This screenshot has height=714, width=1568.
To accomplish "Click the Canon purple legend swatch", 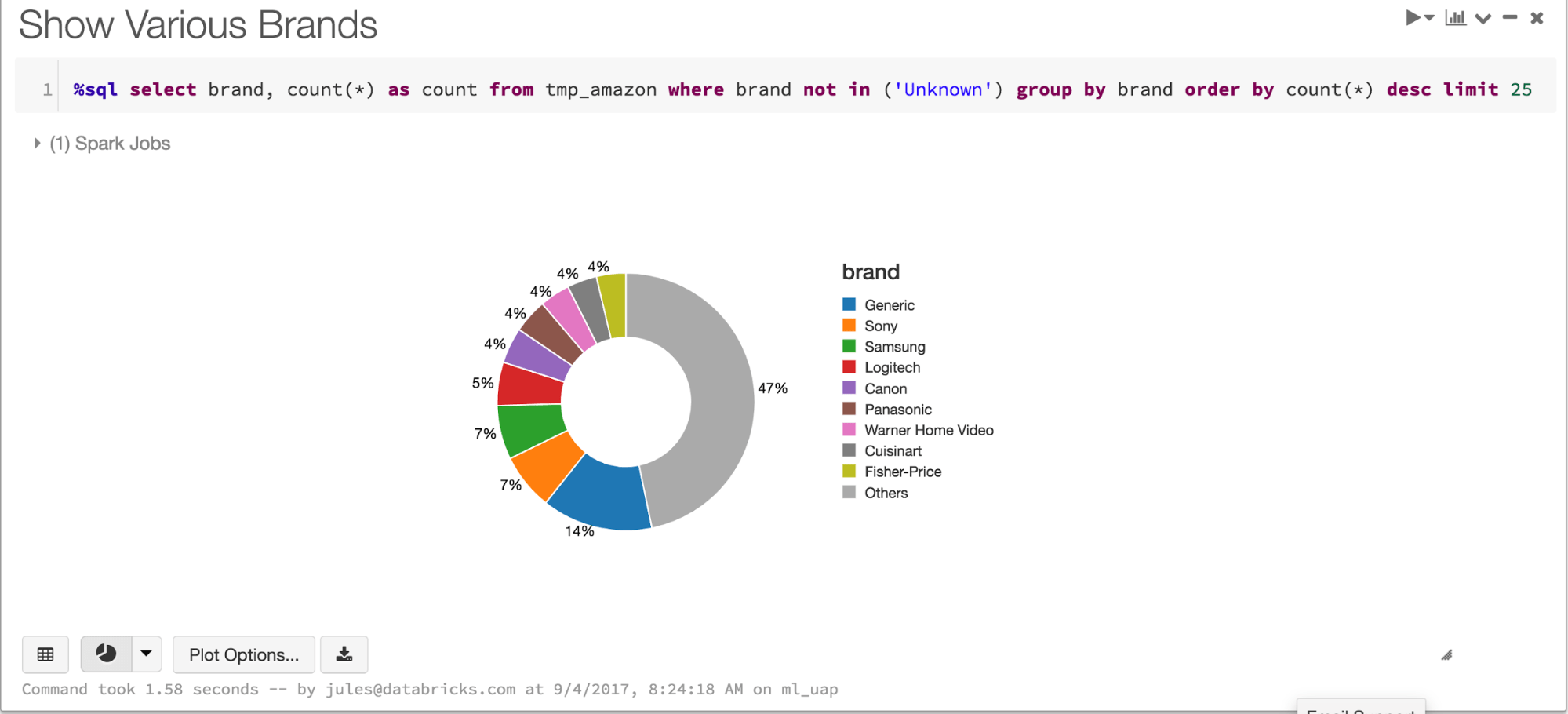I will click(x=849, y=388).
